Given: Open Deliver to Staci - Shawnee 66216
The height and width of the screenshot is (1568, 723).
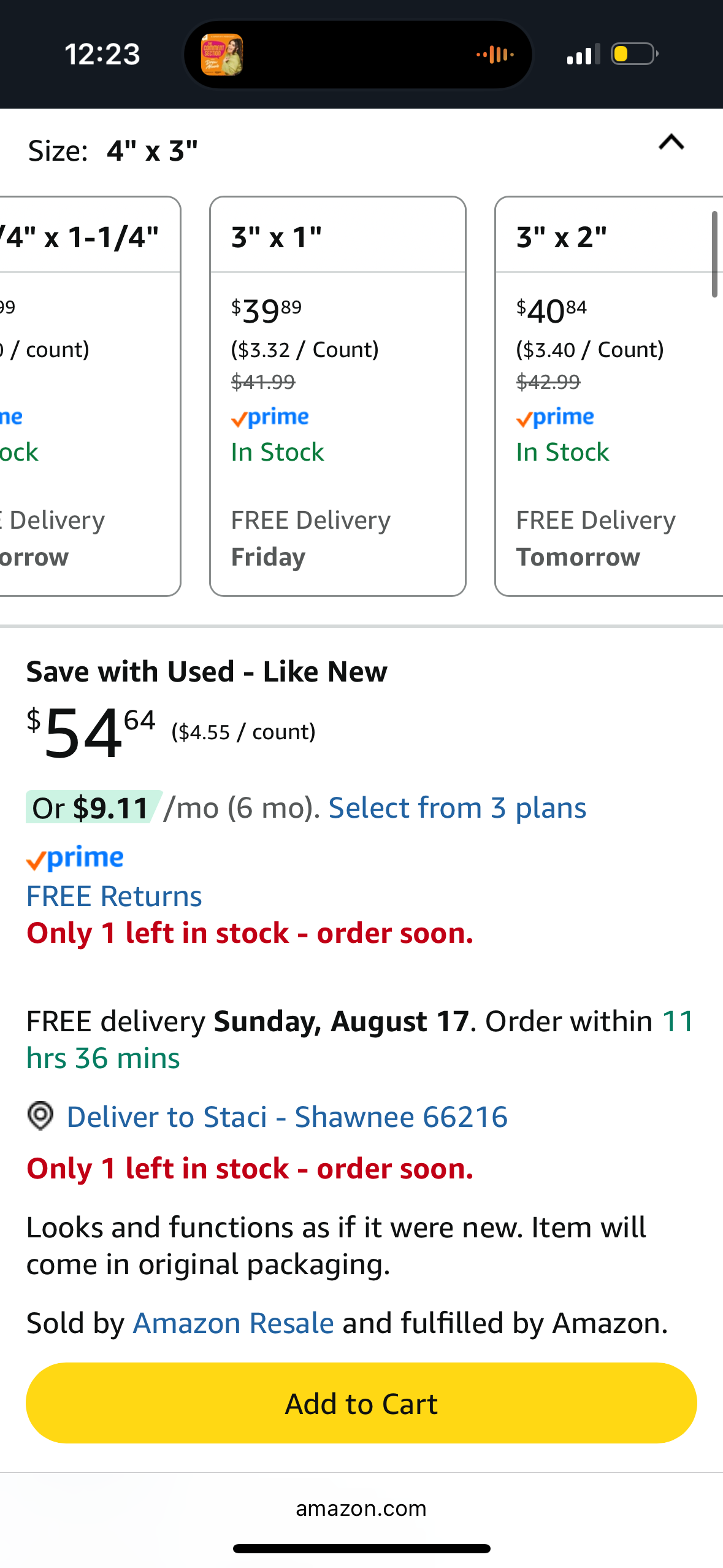Looking at the screenshot, I should tap(287, 1116).
